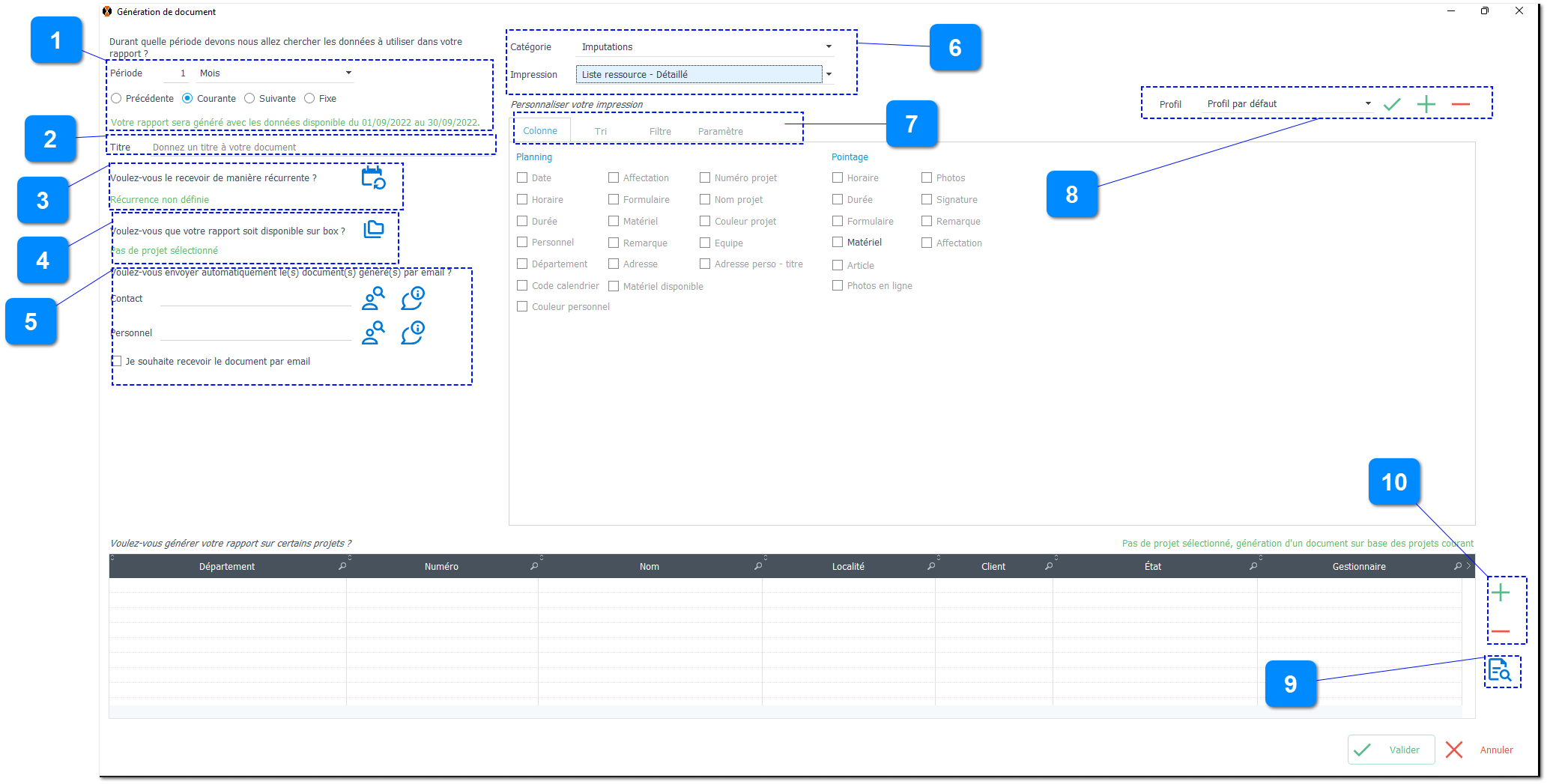Image resolution: width=1547 pixels, height=784 pixels.
Task: Add a new profile with plus icon
Action: pyautogui.click(x=1426, y=105)
